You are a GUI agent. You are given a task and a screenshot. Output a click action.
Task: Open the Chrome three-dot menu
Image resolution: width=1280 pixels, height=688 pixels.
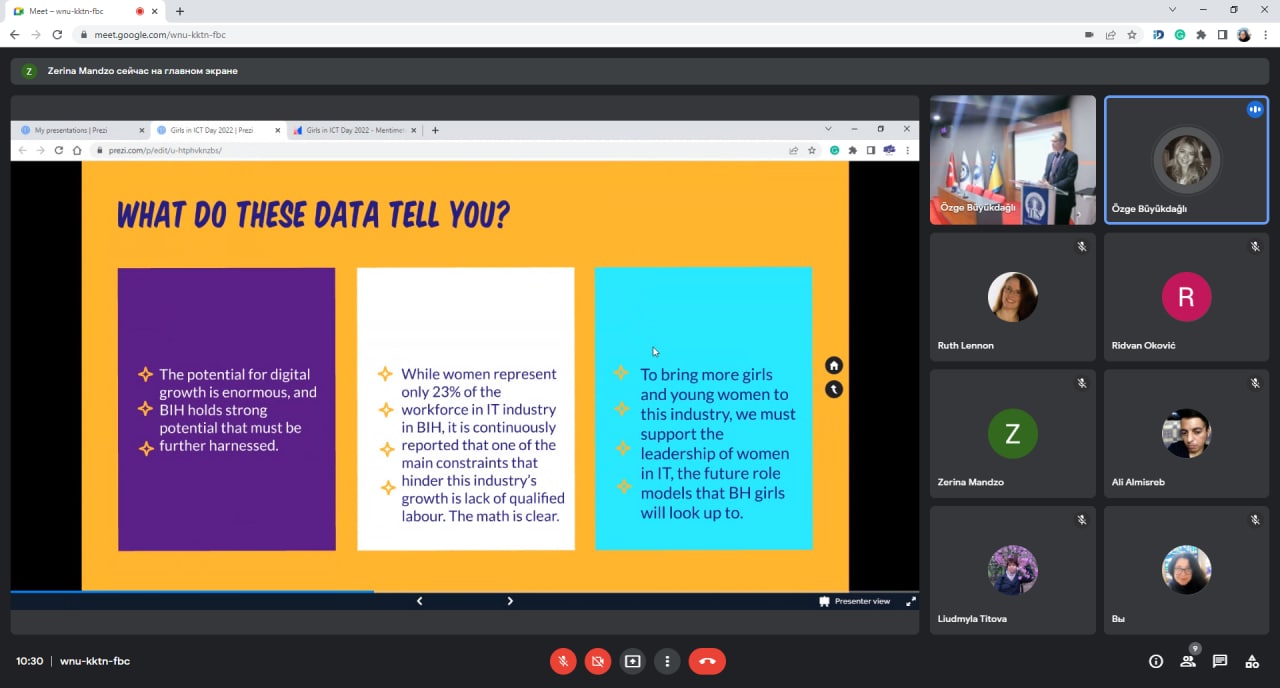1265,34
